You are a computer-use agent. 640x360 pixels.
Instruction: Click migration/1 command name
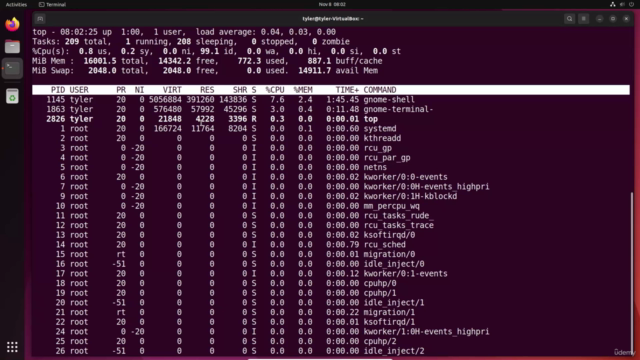pos(389,312)
